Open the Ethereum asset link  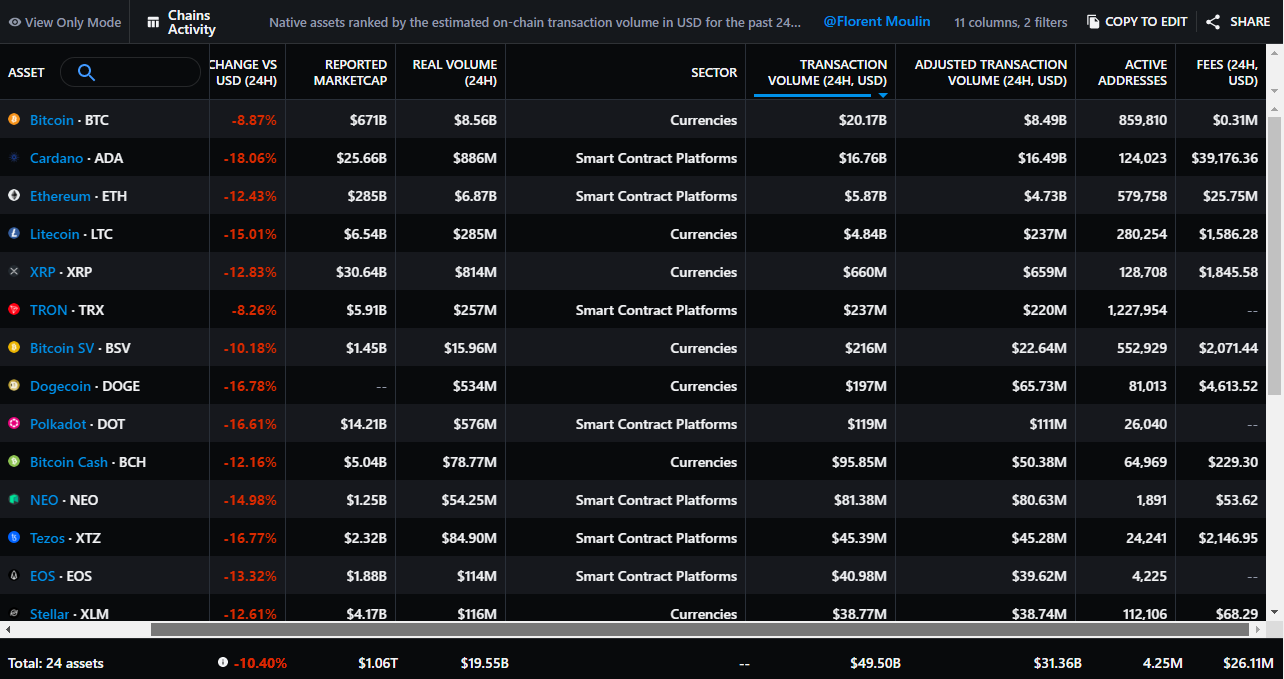[60, 196]
